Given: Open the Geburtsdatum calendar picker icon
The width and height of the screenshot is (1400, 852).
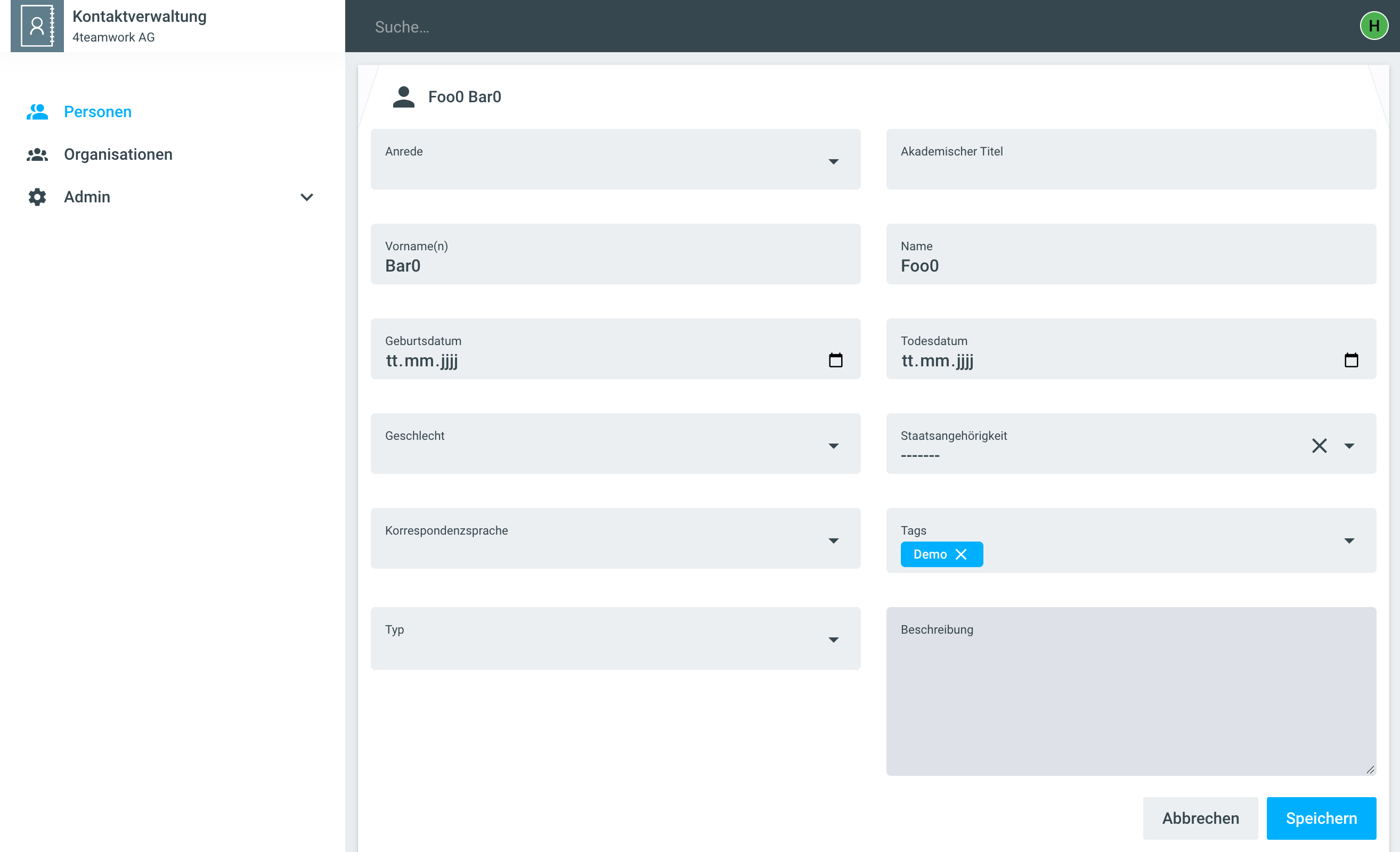Looking at the screenshot, I should 835,360.
